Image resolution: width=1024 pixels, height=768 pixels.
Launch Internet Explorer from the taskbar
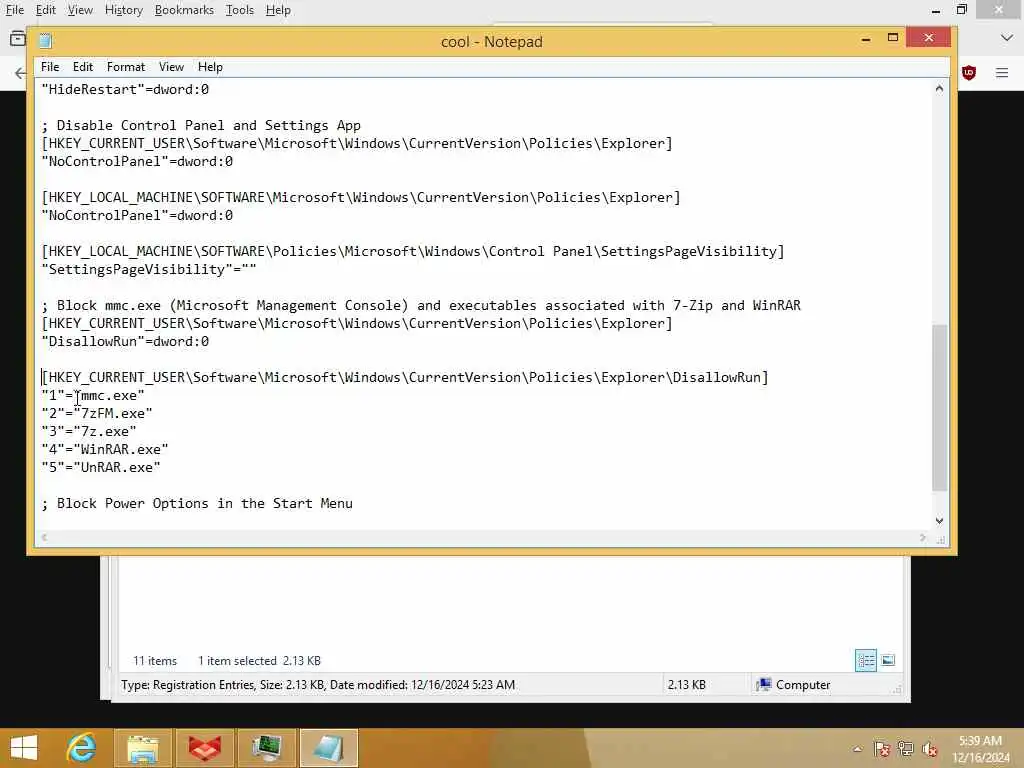[x=82, y=748]
